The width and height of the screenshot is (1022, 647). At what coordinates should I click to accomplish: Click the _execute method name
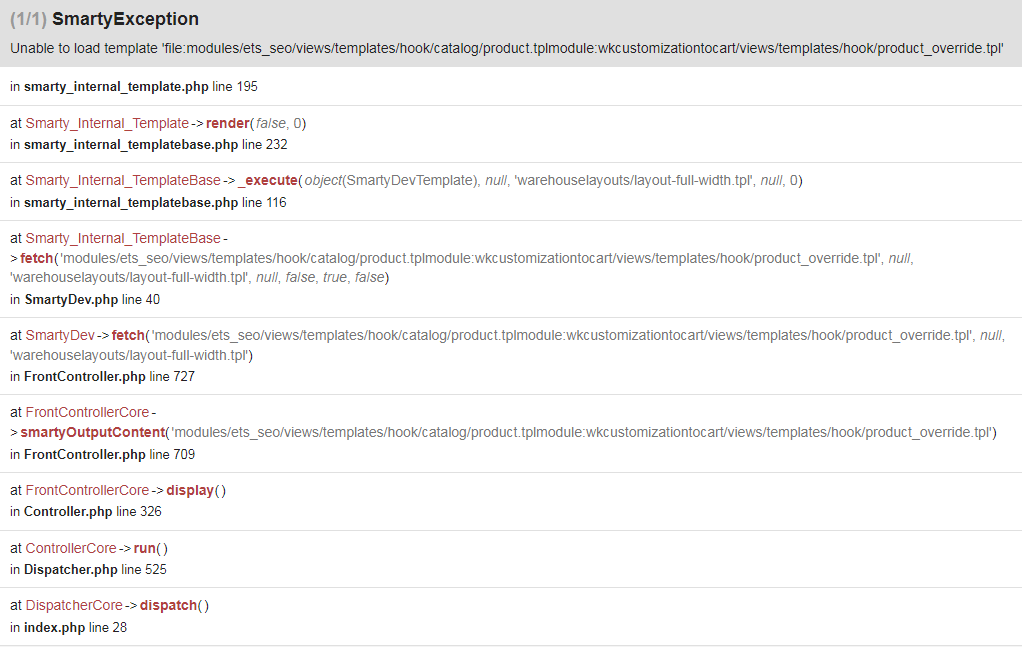(x=268, y=180)
